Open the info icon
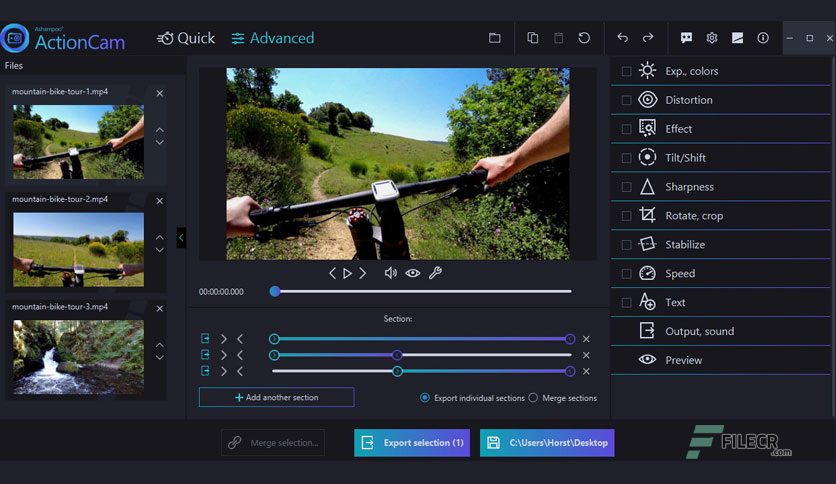This screenshot has height=484, width=836. pos(763,38)
